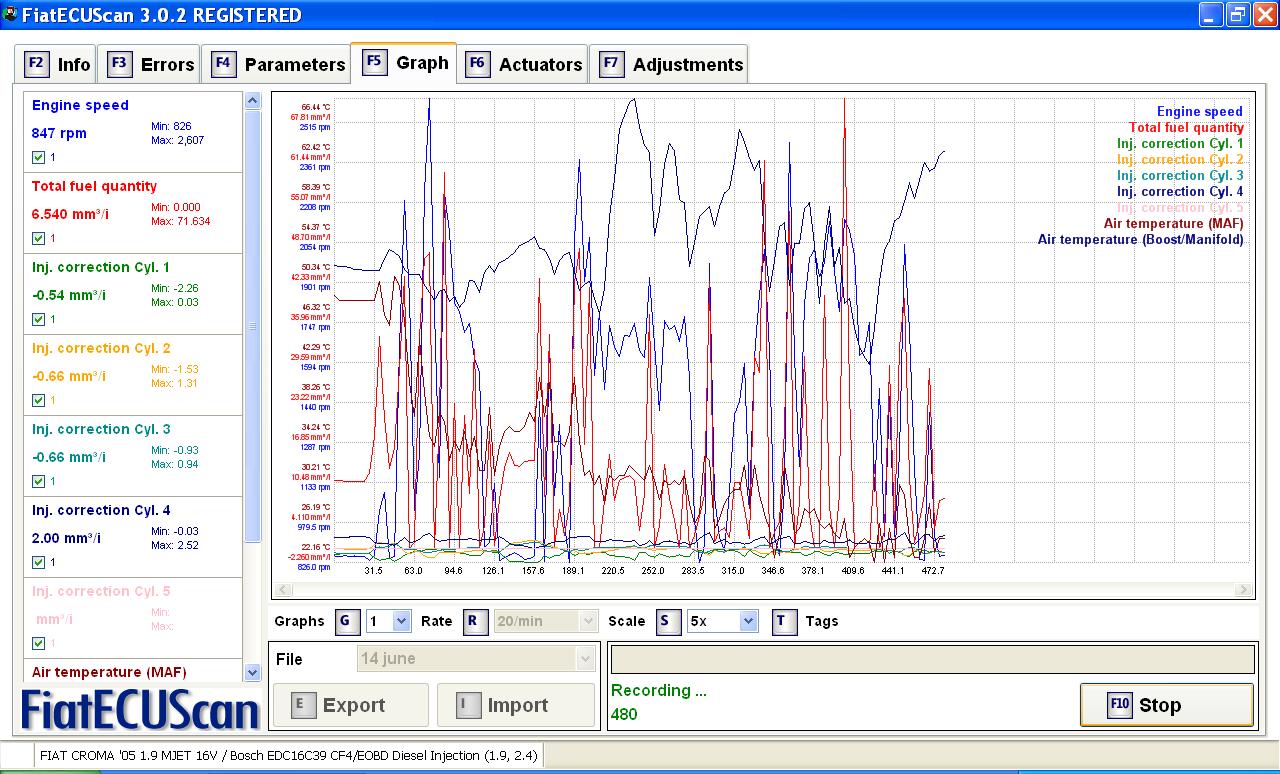The width and height of the screenshot is (1280, 774).
Task: Click the parameter list scrollbar thumb
Action: point(253,325)
